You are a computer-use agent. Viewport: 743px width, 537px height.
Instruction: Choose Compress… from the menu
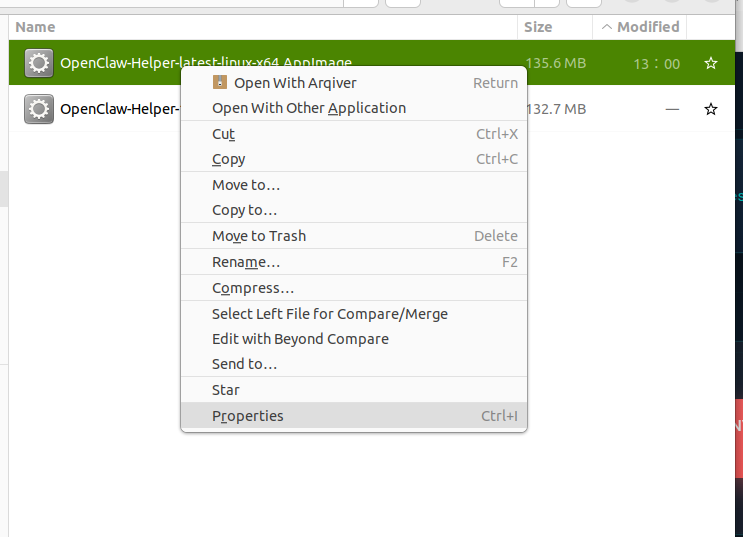click(x=253, y=288)
